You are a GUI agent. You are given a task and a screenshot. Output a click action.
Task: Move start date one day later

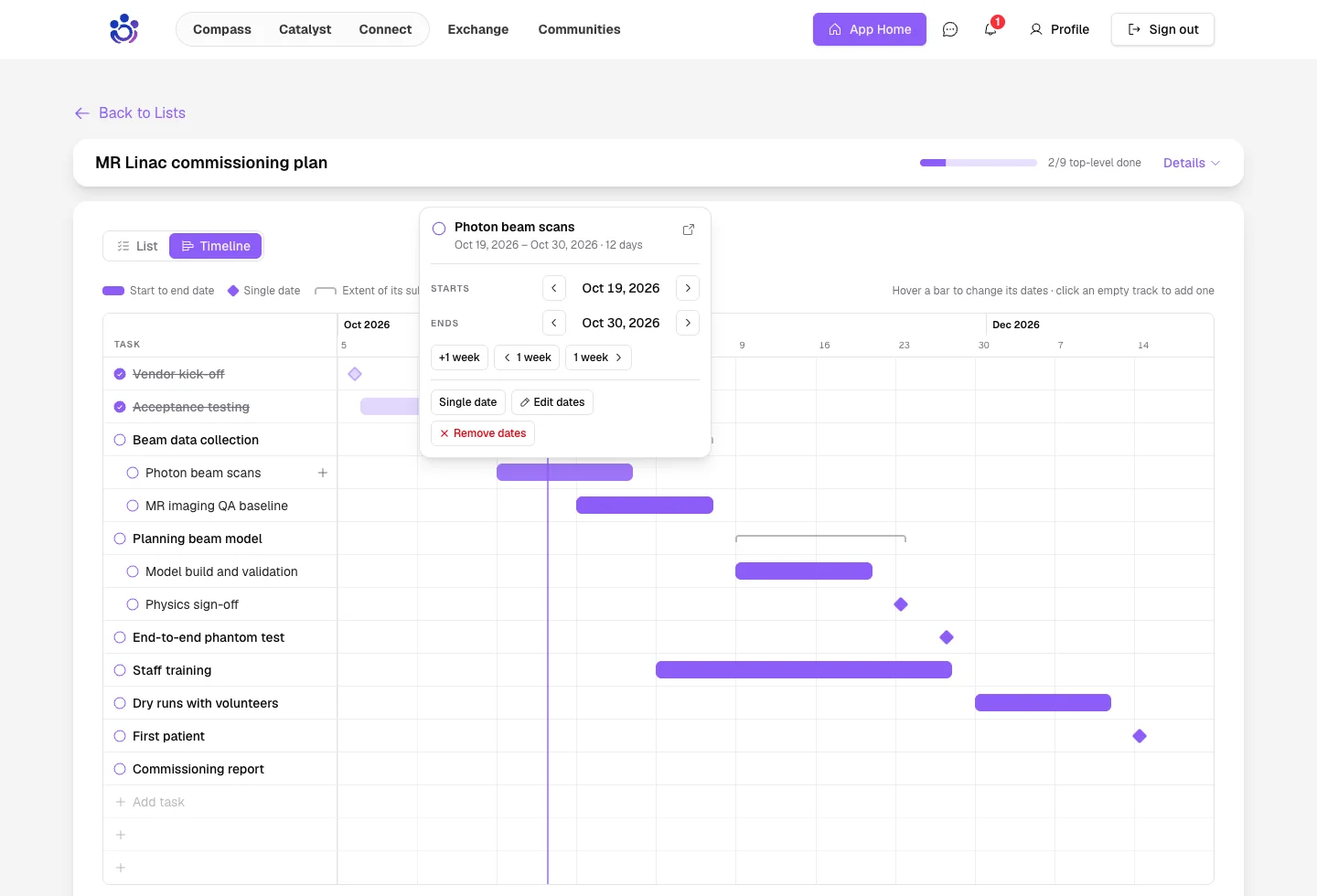coord(688,288)
